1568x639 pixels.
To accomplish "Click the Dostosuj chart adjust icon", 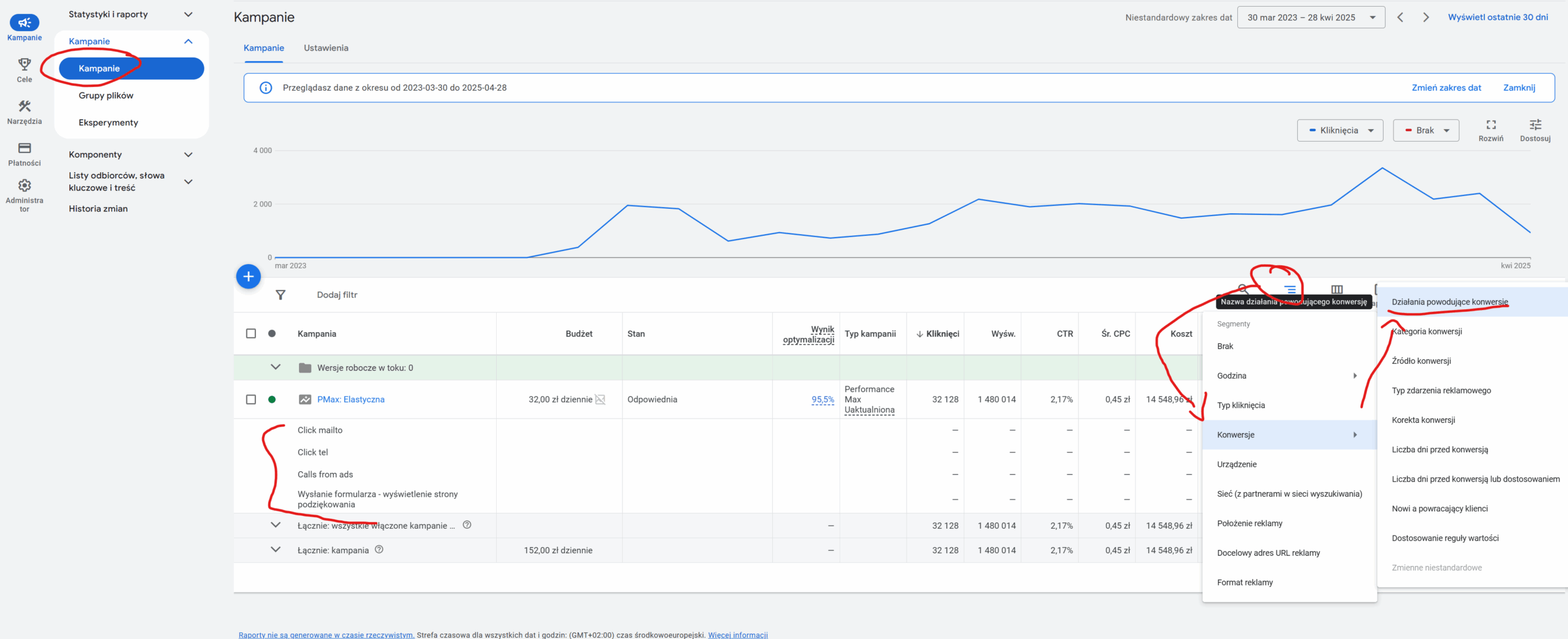I will tap(1535, 125).
